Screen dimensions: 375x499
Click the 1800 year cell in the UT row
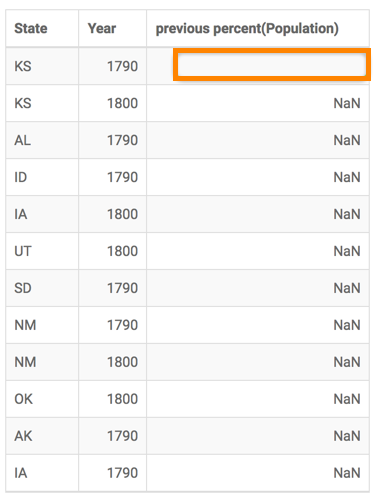(x=122, y=251)
